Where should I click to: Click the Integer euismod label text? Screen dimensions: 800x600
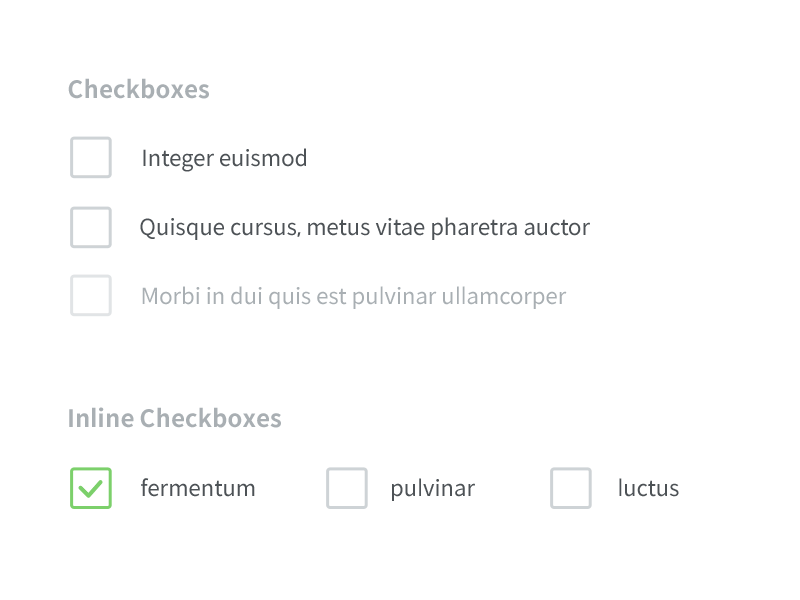point(224,157)
